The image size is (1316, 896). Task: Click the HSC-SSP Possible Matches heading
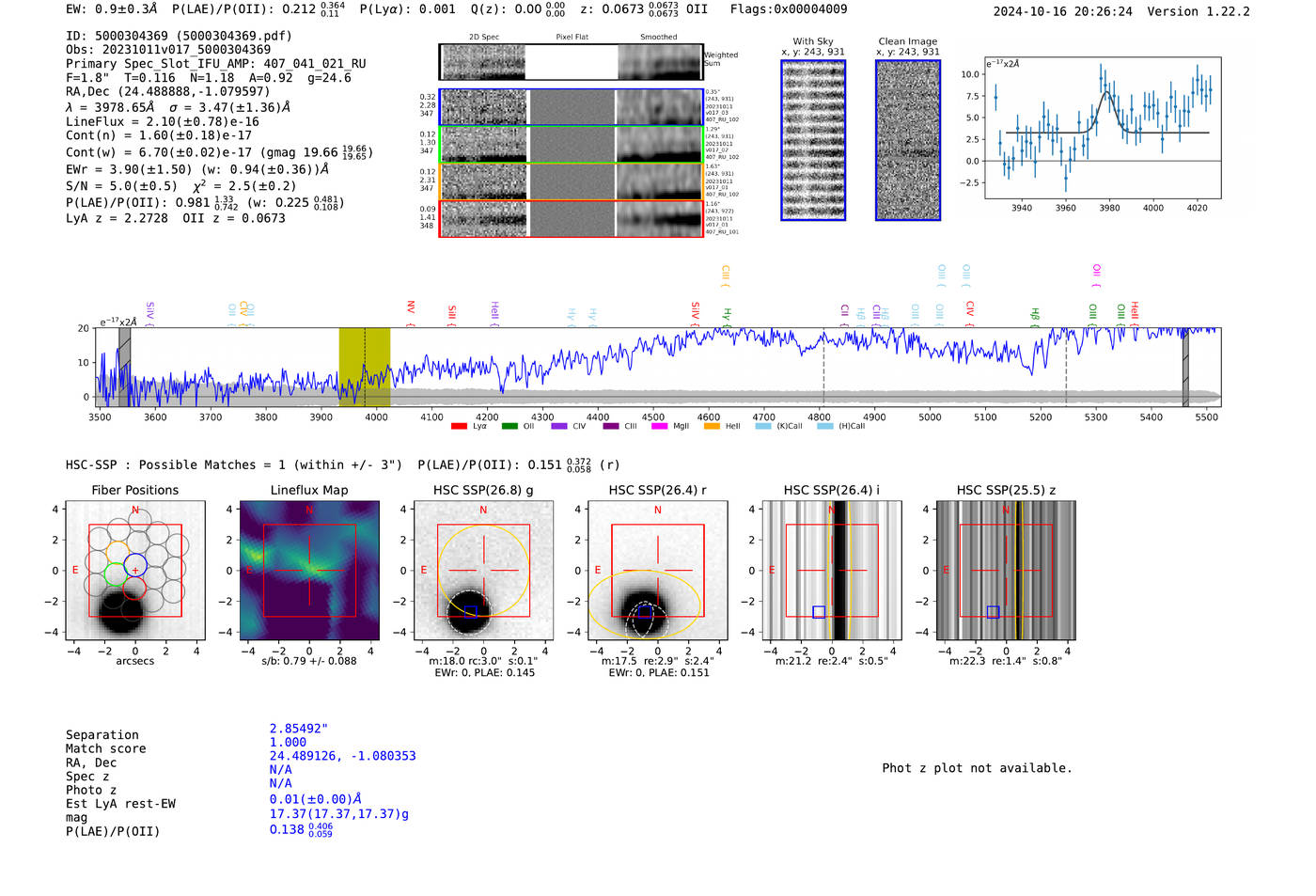(234, 464)
